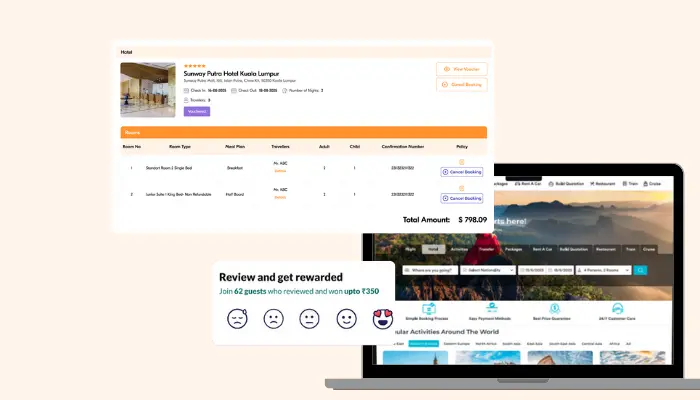Select the heart-eyes emoji rating
700x400 pixels.
[383, 319]
